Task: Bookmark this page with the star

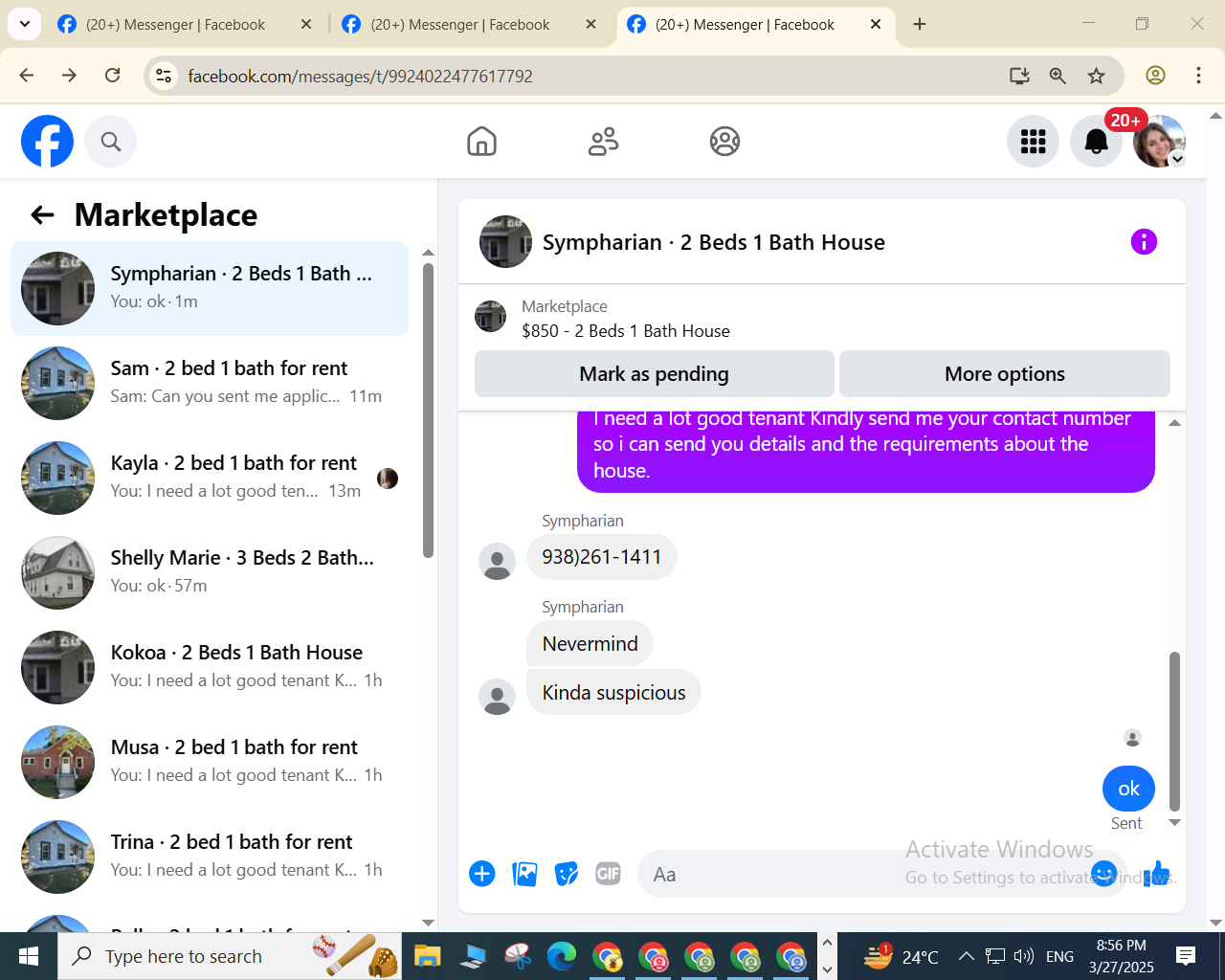Action: (x=1096, y=76)
